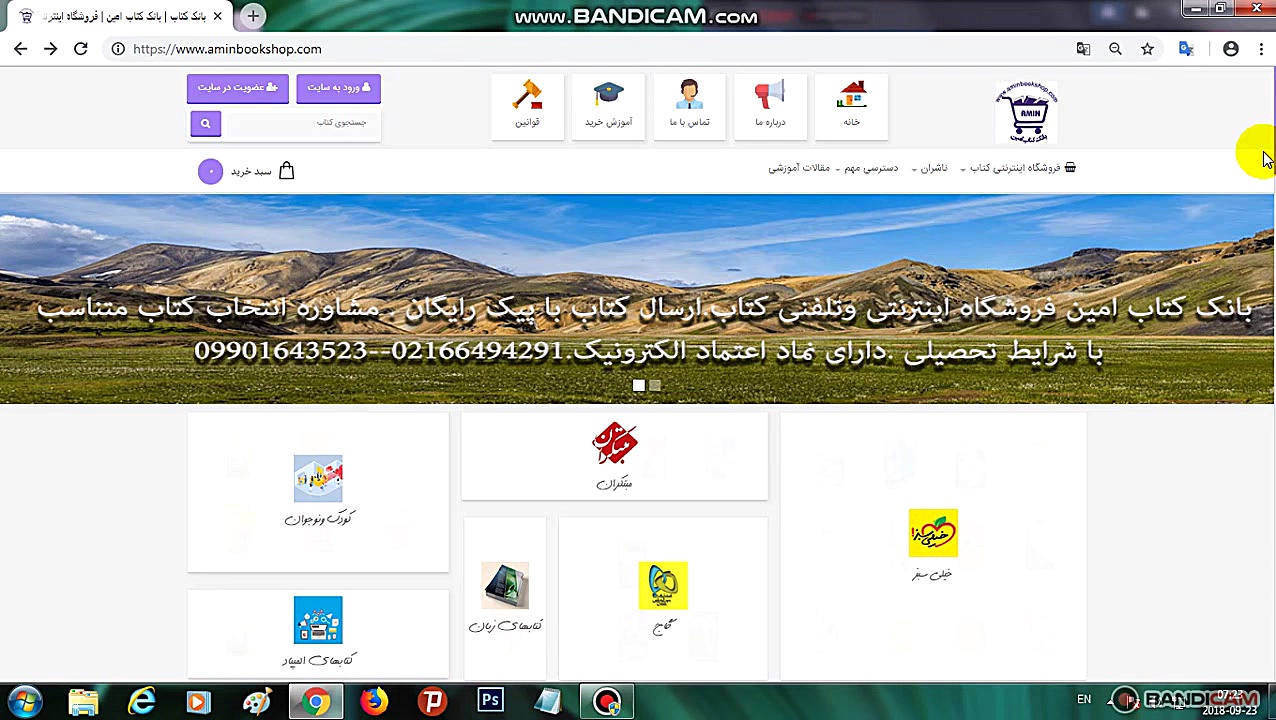Open the Chrome profile avatar icon
This screenshot has width=1276, height=720.
1231,49
